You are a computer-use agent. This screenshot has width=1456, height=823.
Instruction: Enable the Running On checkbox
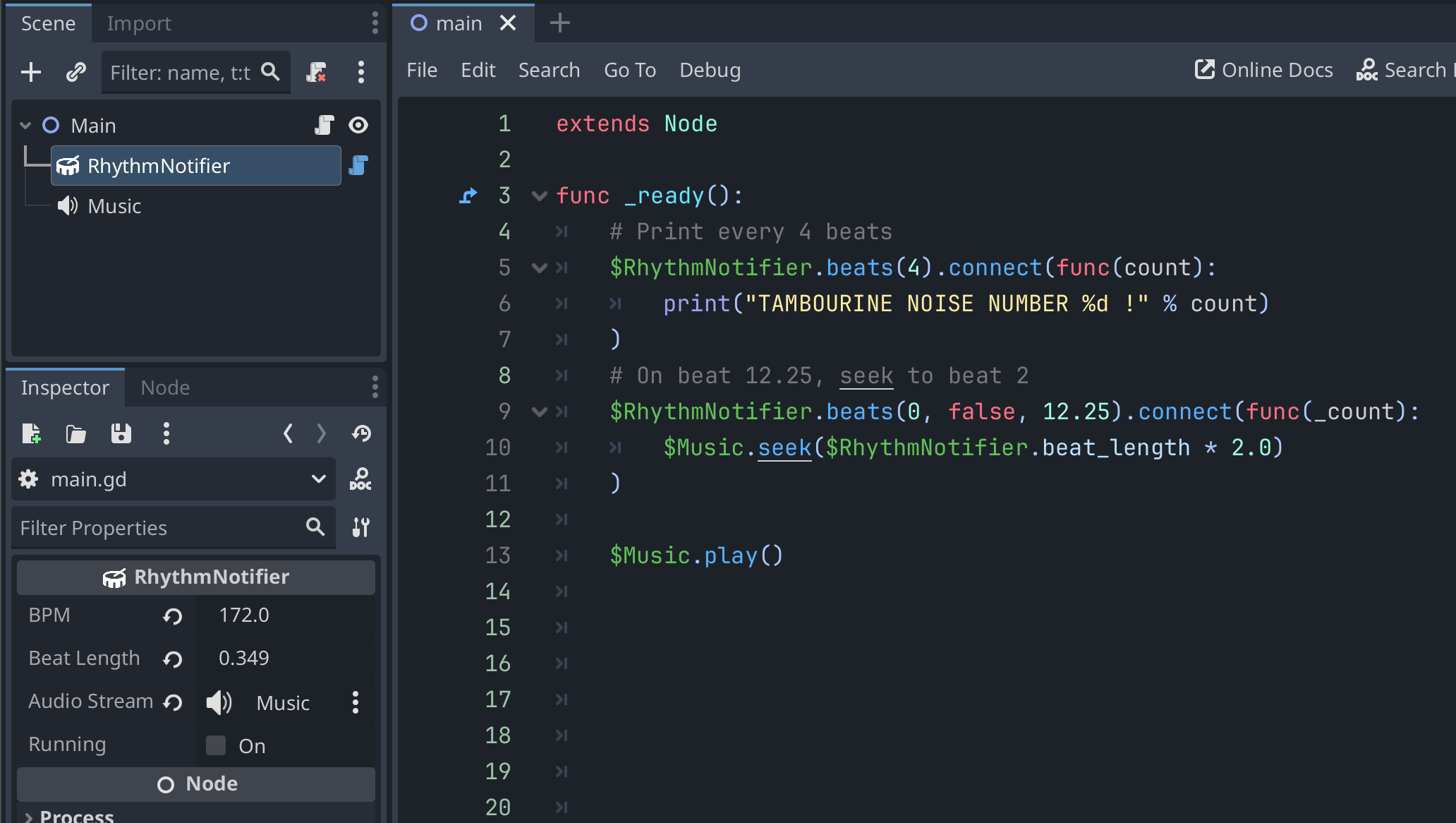click(x=216, y=745)
